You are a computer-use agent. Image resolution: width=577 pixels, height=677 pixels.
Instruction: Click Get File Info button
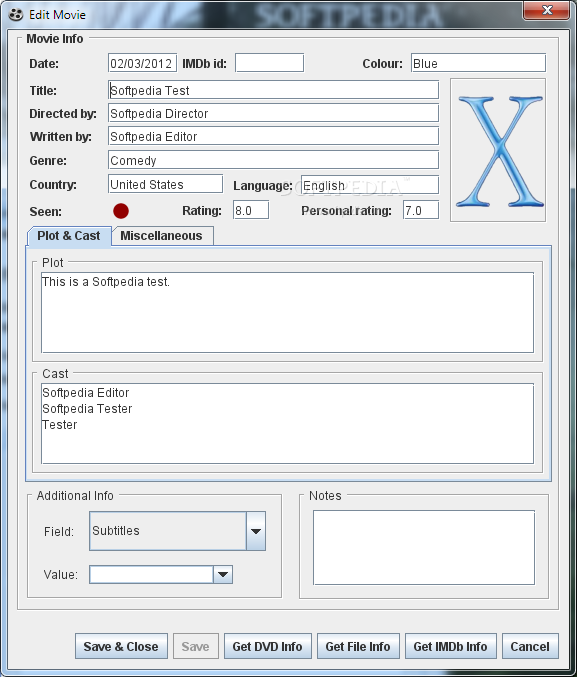358,646
